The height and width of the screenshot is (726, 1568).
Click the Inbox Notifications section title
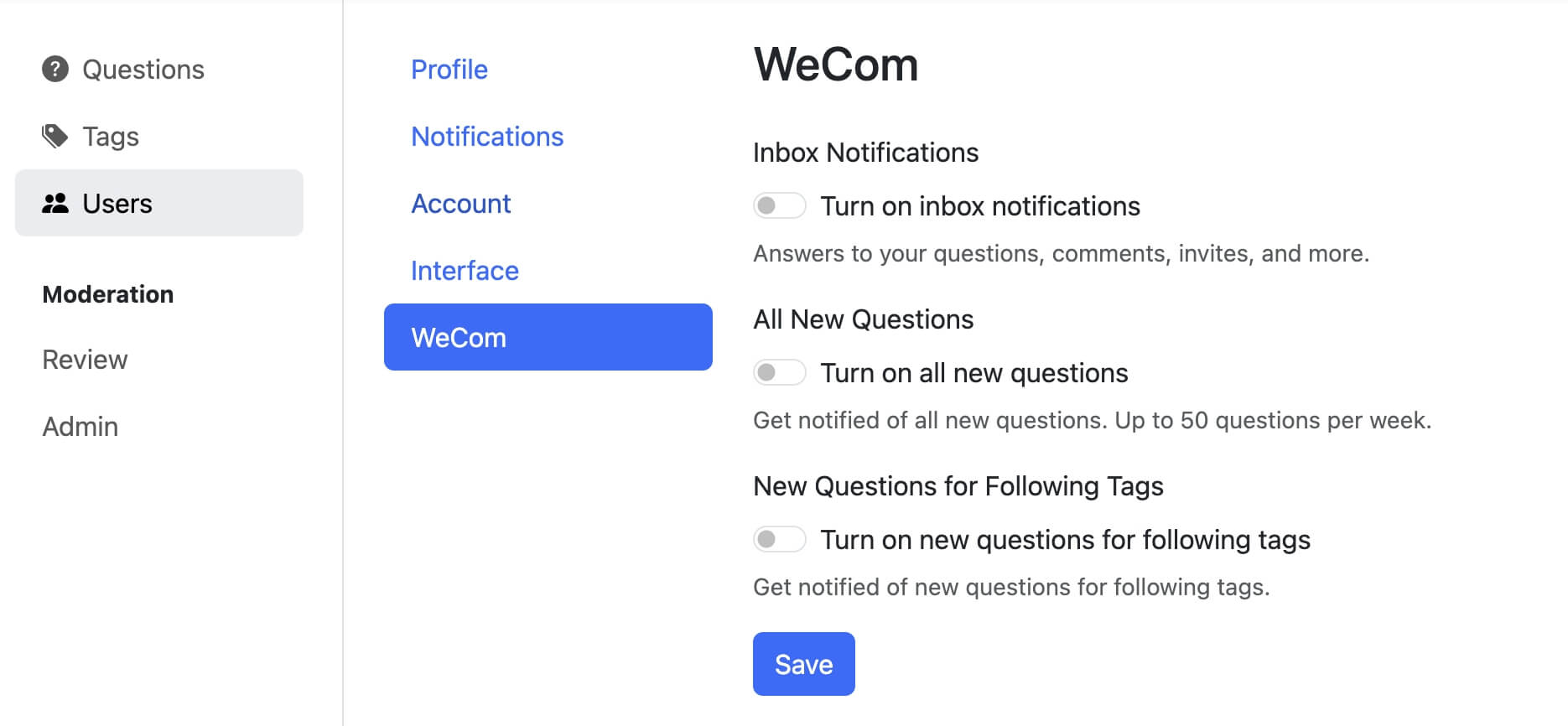tap(865, 152)
